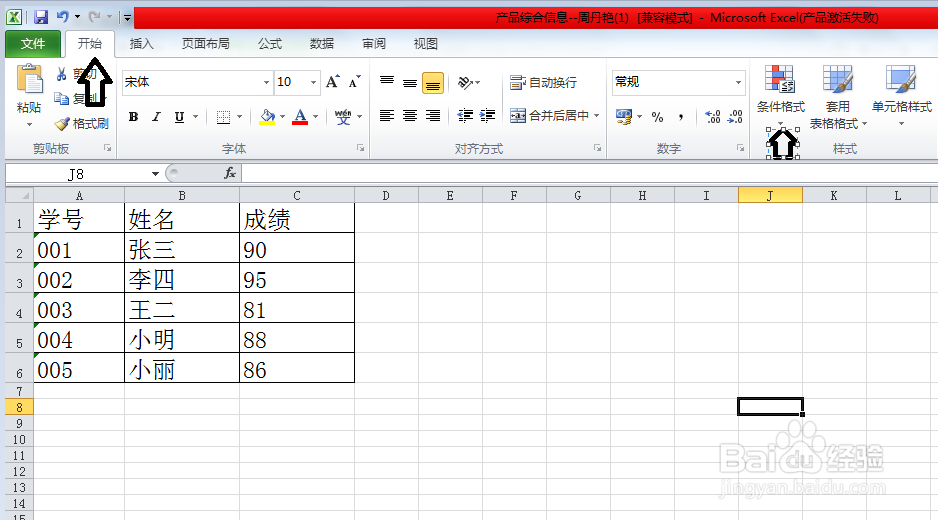This screenshot has height=520, width=938.
Task: Toggle Bold formatting
Action: click(133, 117)
